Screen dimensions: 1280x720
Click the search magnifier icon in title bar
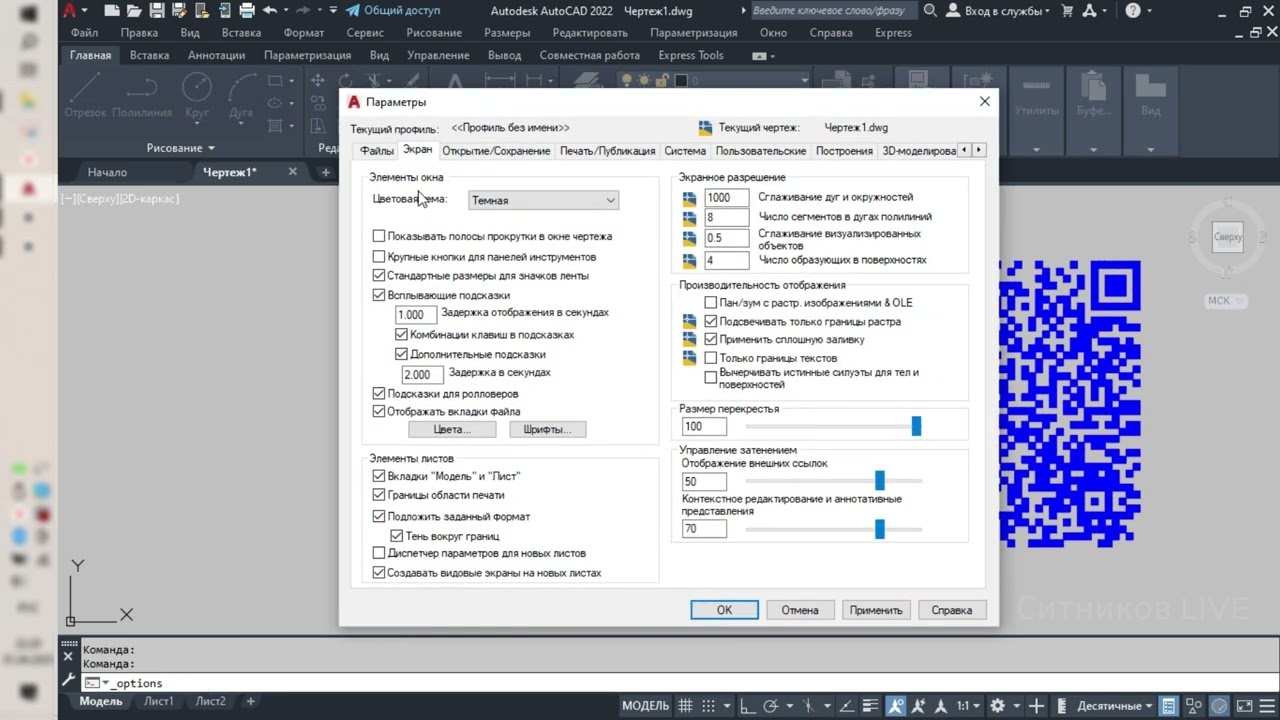pyautogui.click(x=930, y=11)
